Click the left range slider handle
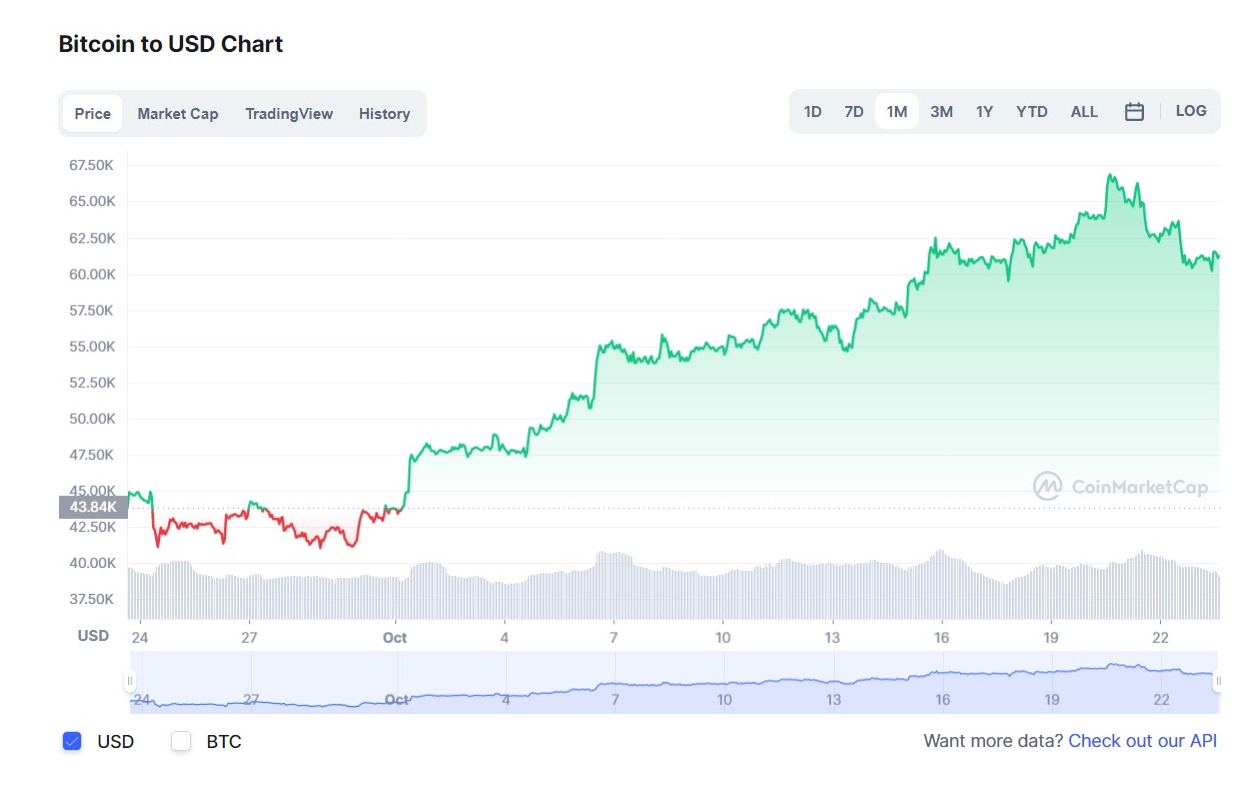Screen dimensions: 1252x790 click(130, 682)
